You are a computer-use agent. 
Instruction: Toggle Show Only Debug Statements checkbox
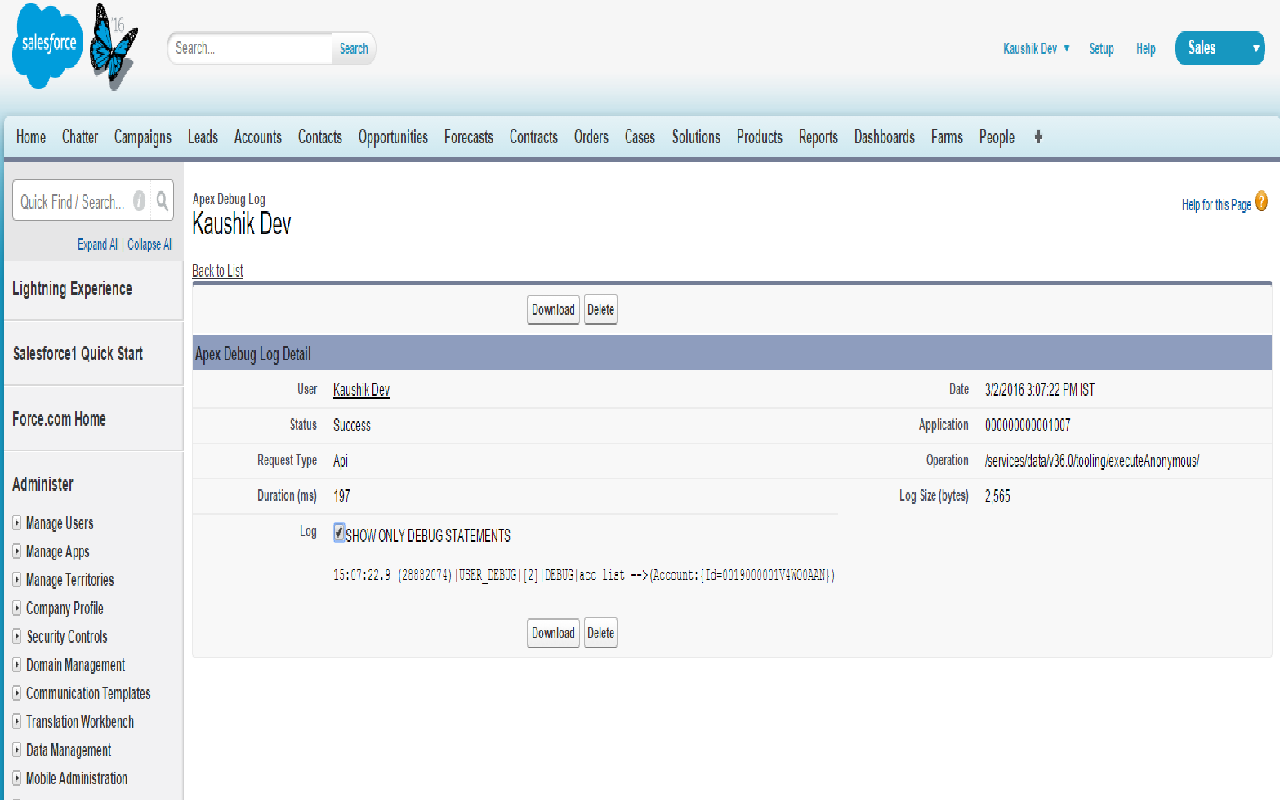point(339,533)
